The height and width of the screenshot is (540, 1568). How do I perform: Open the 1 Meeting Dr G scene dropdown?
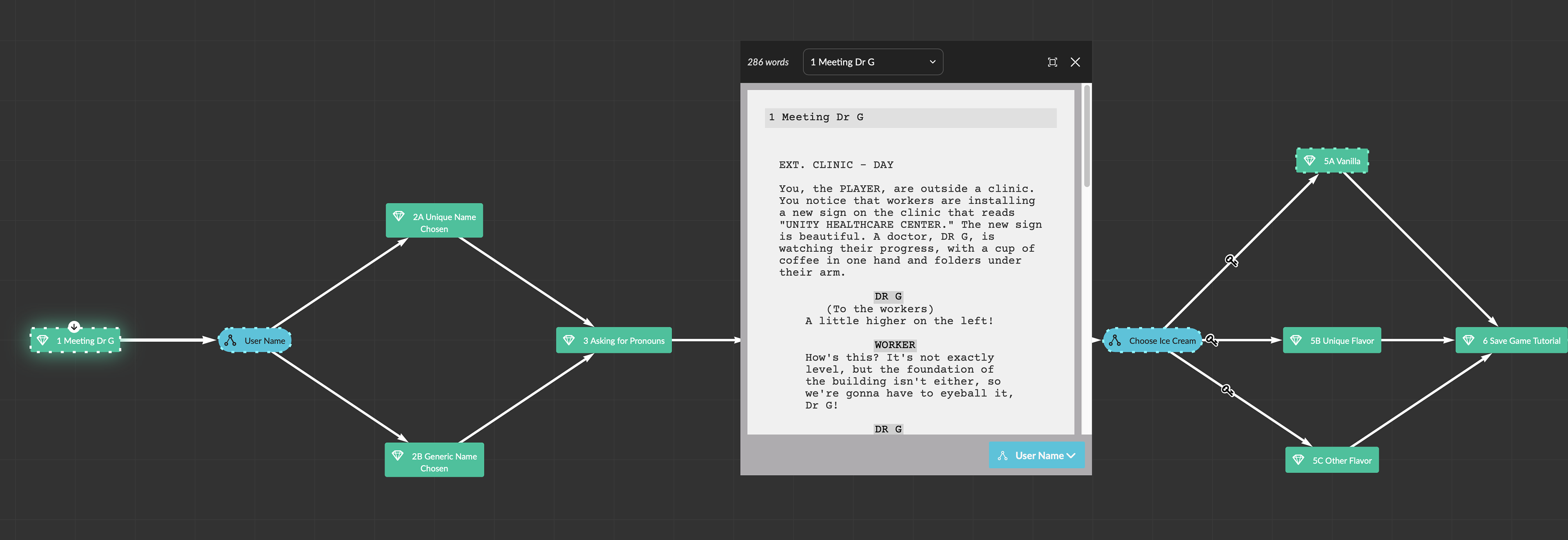point(872,62)
